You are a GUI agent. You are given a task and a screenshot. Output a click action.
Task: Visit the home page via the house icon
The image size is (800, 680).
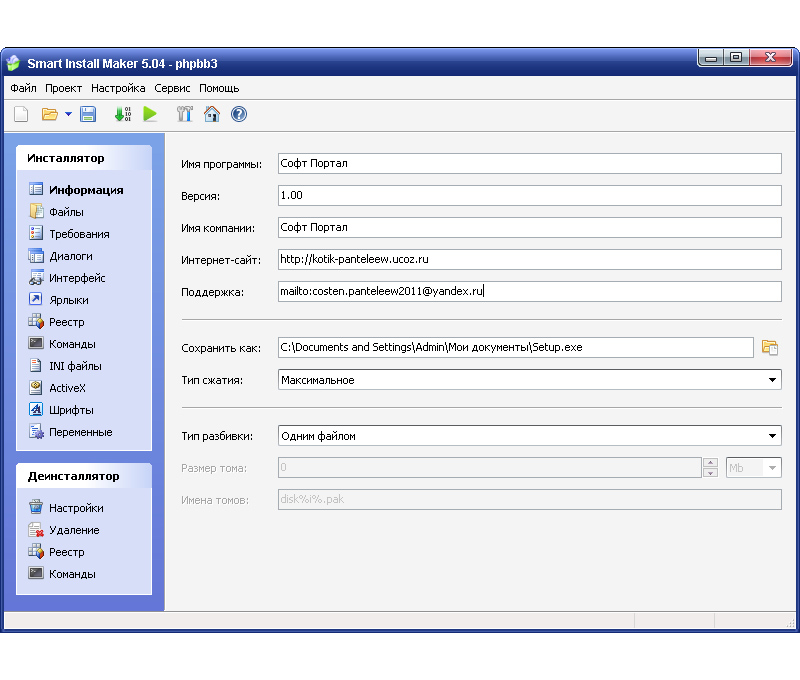(212, 114)
